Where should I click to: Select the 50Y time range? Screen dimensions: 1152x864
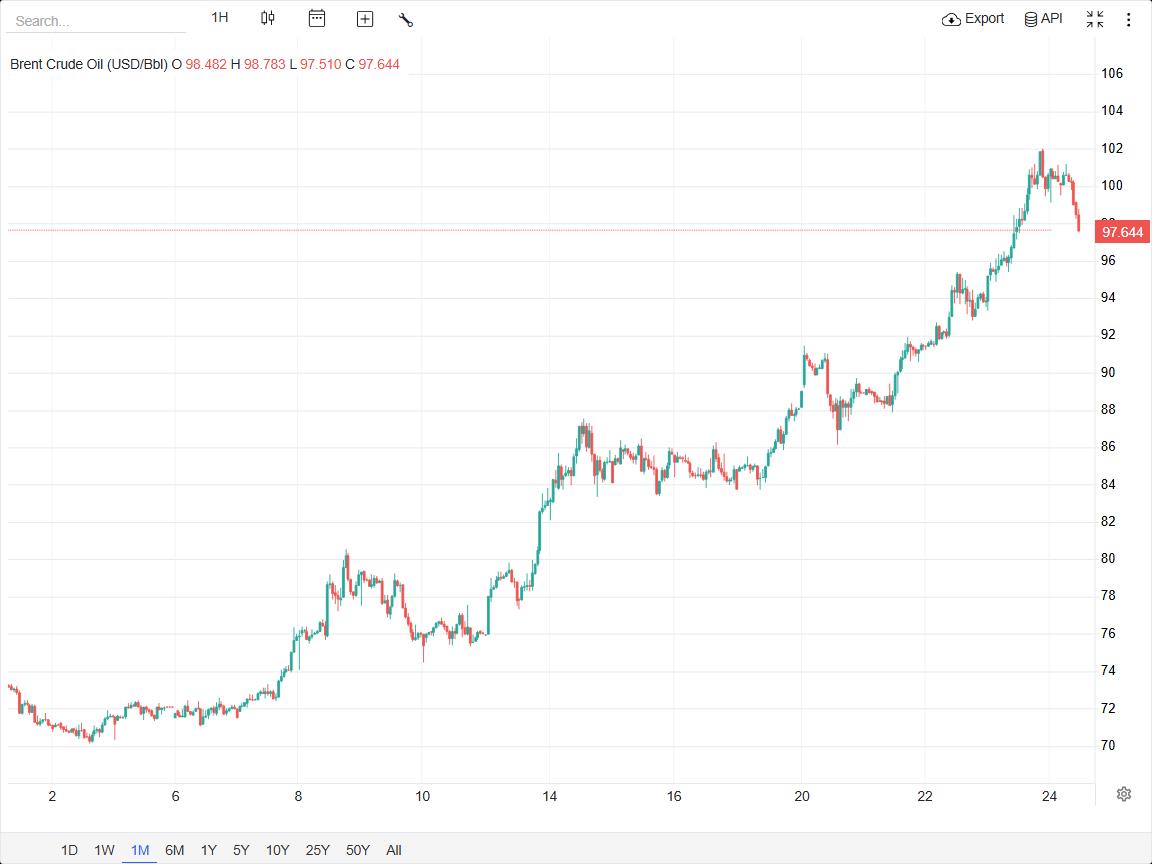click(358, 850)
